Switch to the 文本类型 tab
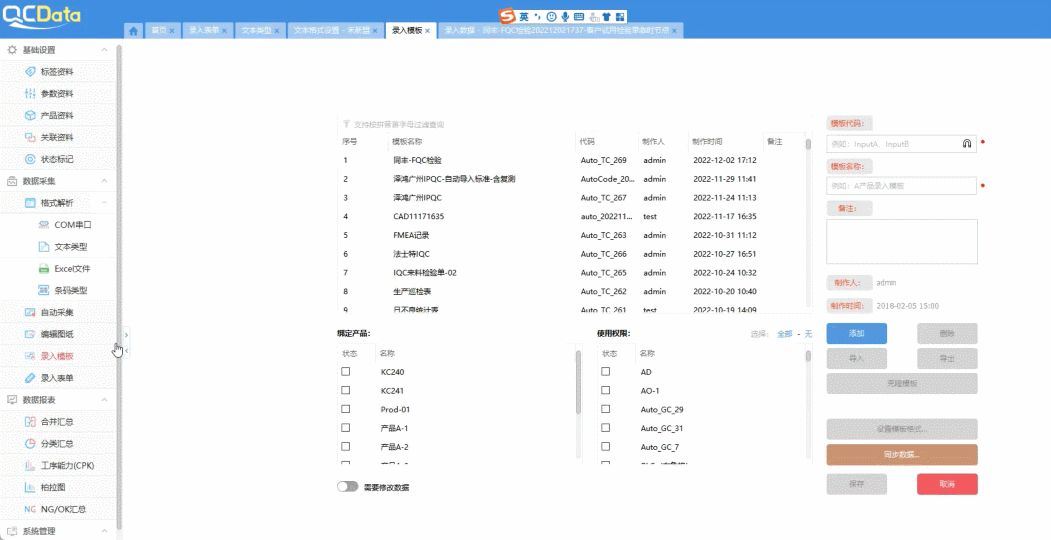The width and height of the screenshot is (1051, 540). click(x=260, y=31)
